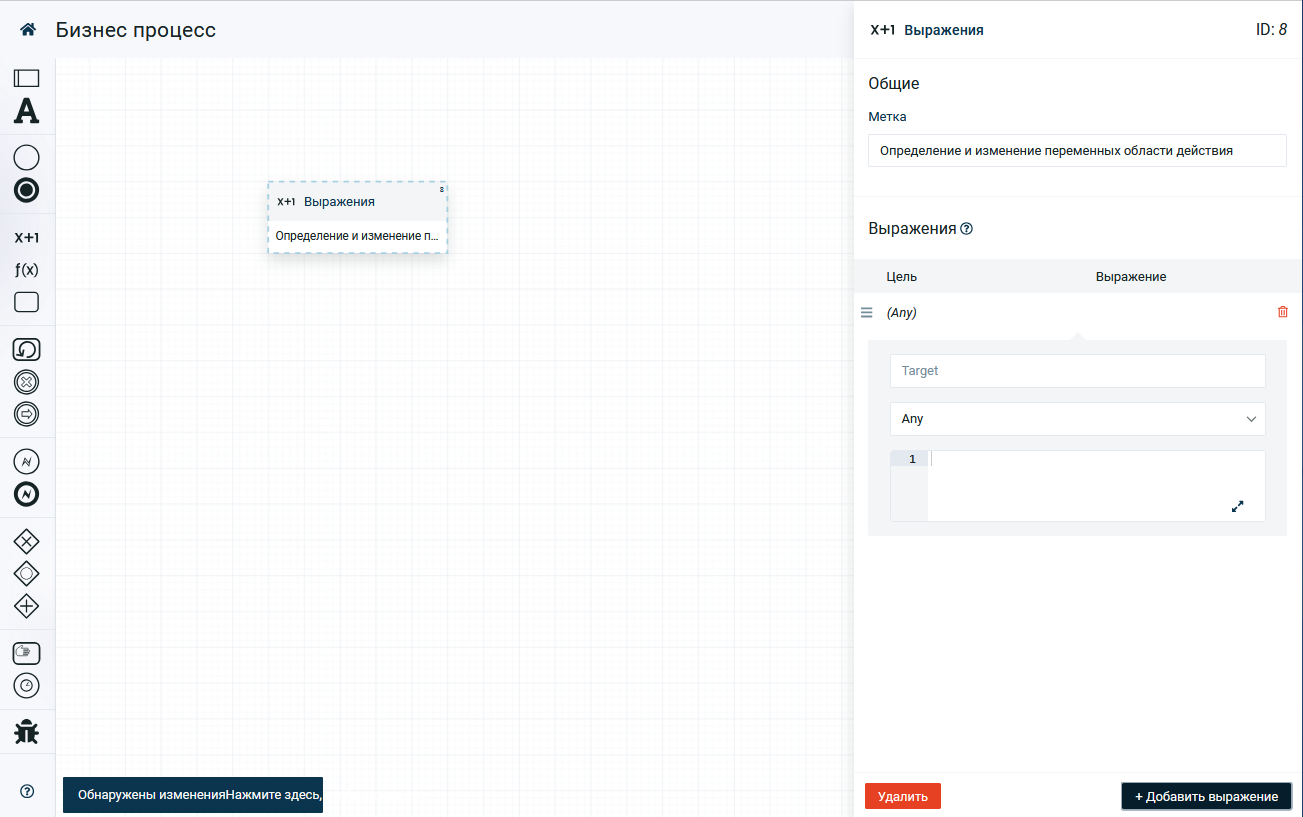Select the Выражения node on canvas

click(358, 217)
